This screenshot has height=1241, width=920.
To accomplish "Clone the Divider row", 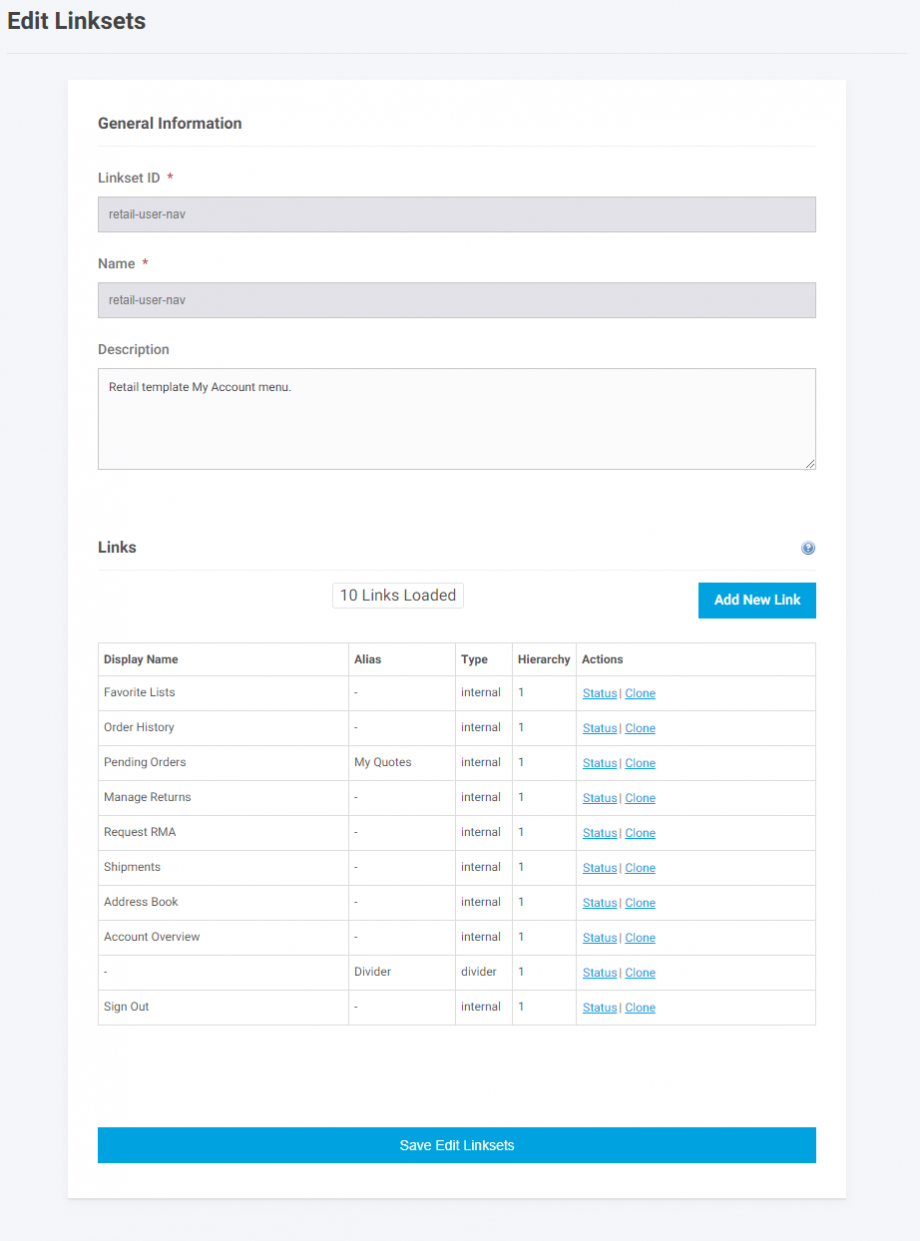I will pos(640,973).
